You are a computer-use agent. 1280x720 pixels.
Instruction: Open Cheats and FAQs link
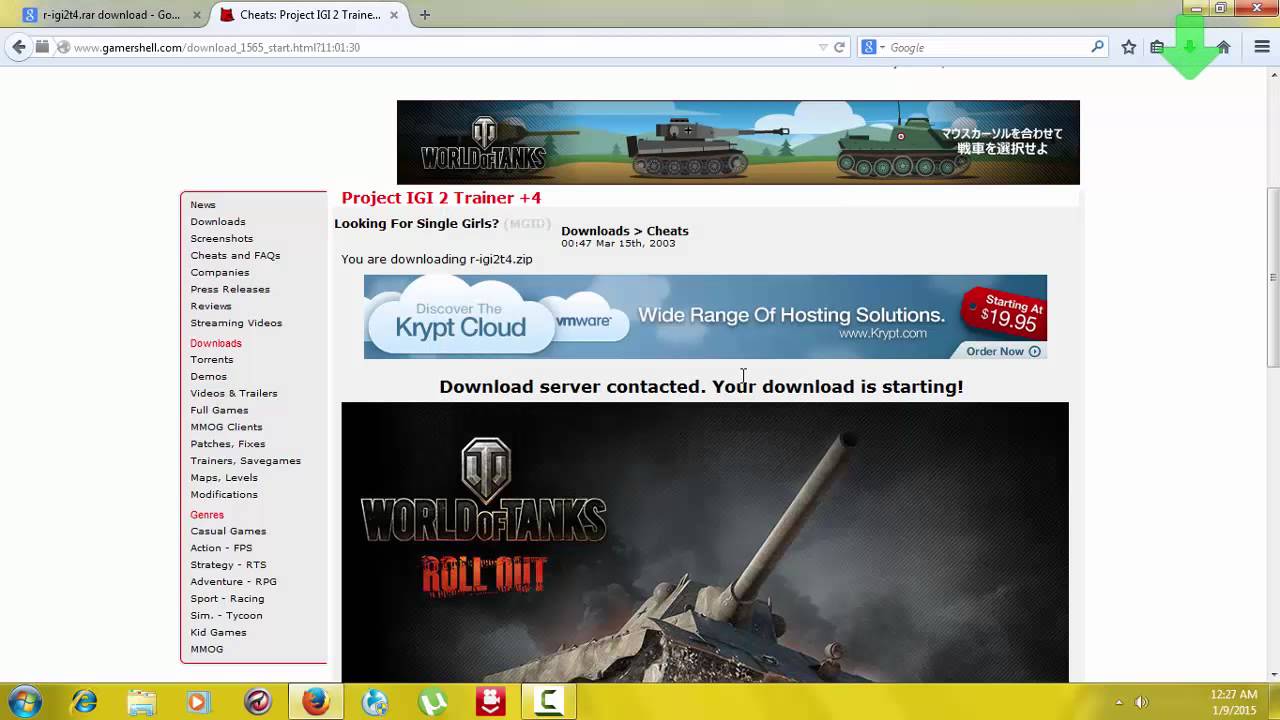[235, 256]
